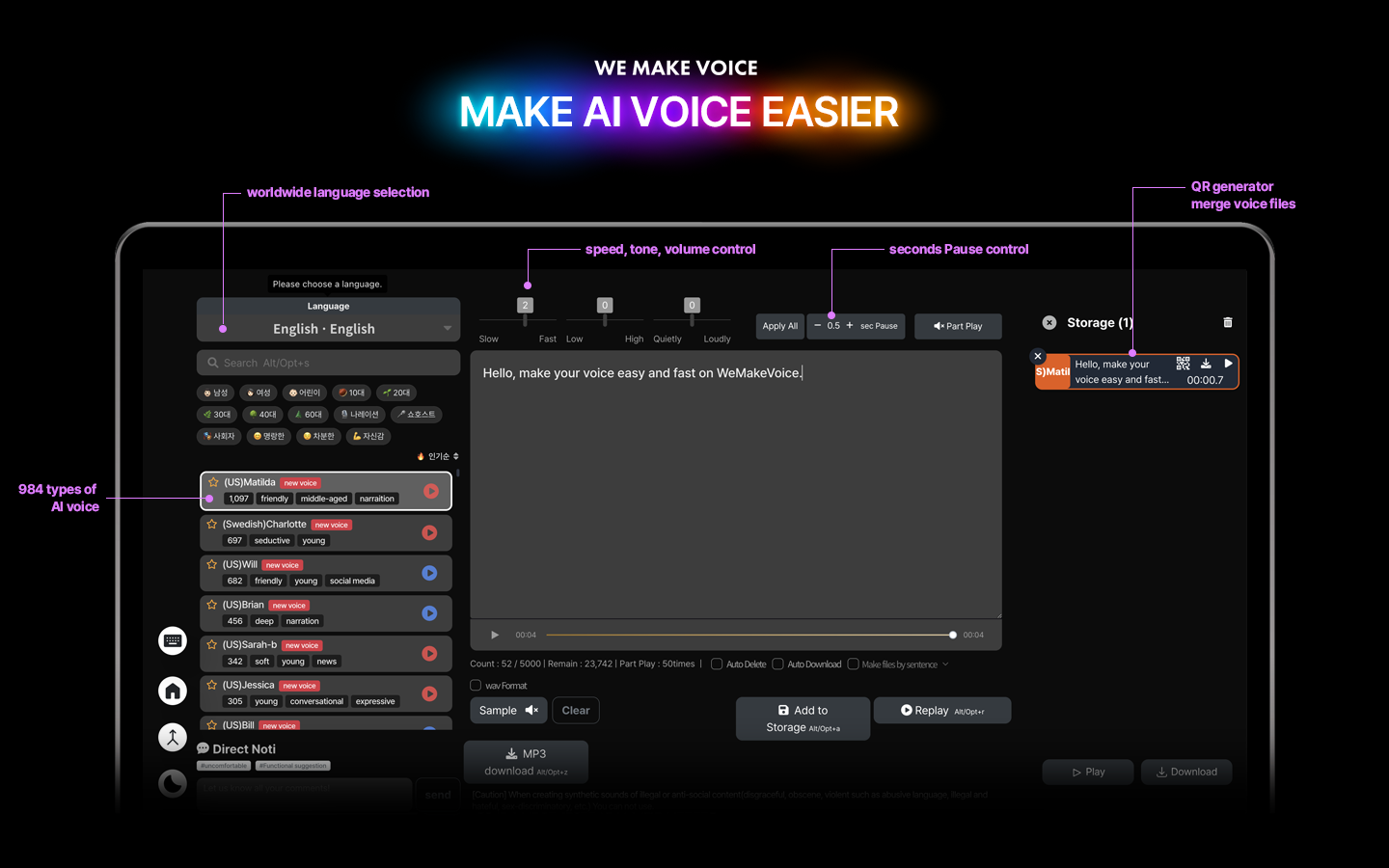Empty storage with the trash icon
Screen dimensions: 1389x868
[x=1228, y=322]
